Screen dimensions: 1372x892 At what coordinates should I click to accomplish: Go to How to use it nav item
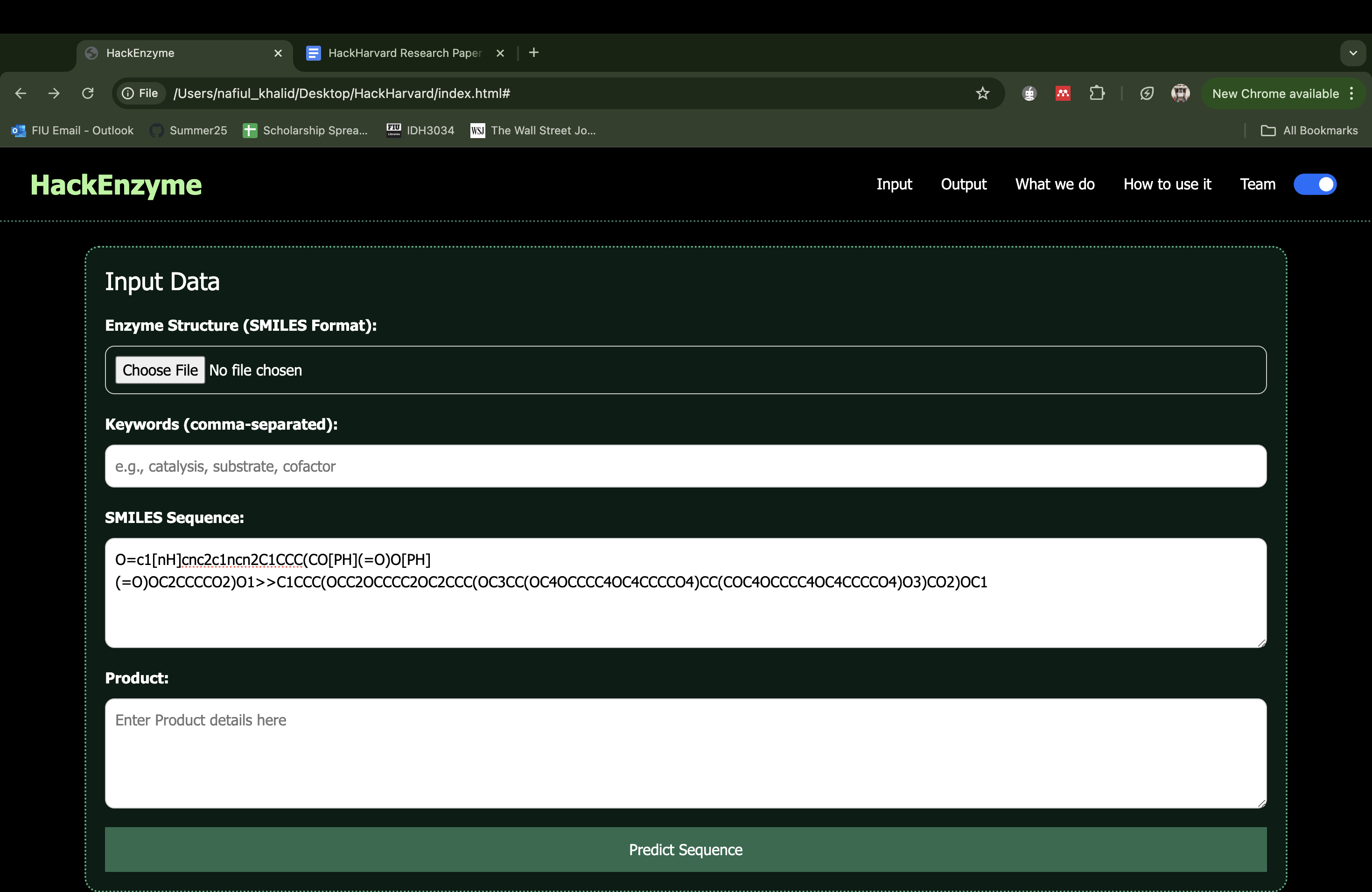point(1167,184)
